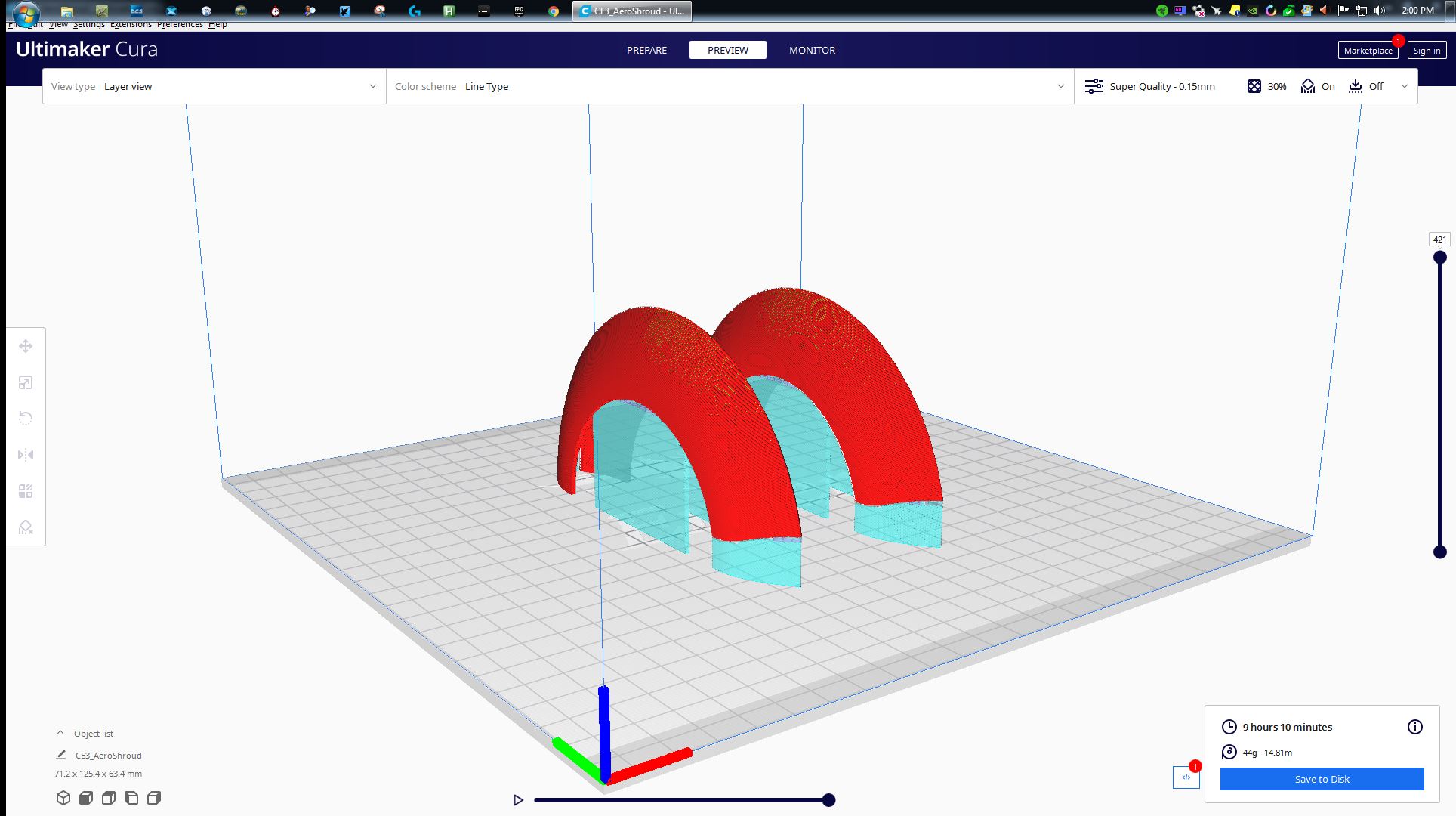Click the 30% infill value
This screenshot has height=816, width=1456.
click(x=1277, y=86)
